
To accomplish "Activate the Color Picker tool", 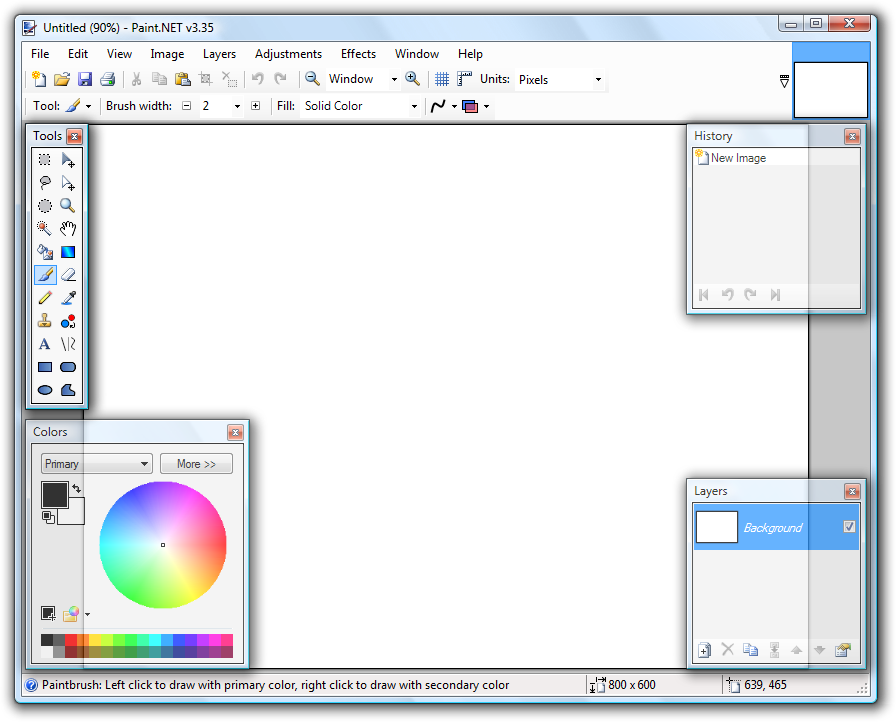I will click(68, 297).
